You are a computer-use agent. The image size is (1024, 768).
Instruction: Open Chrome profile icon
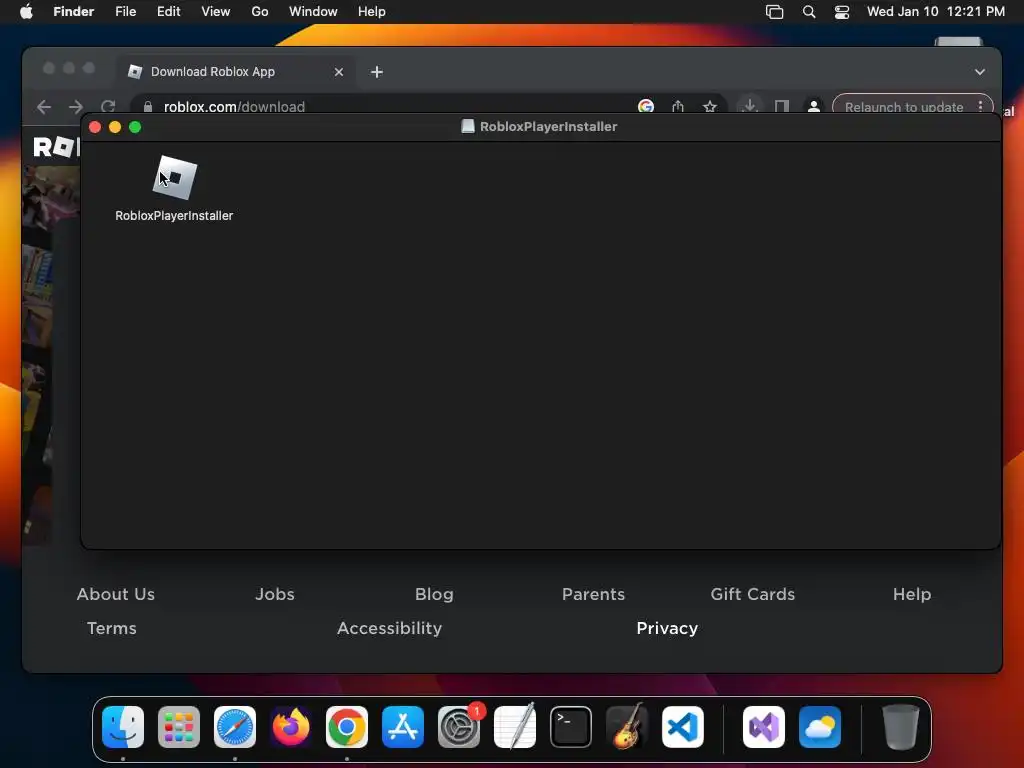point(814,106)
